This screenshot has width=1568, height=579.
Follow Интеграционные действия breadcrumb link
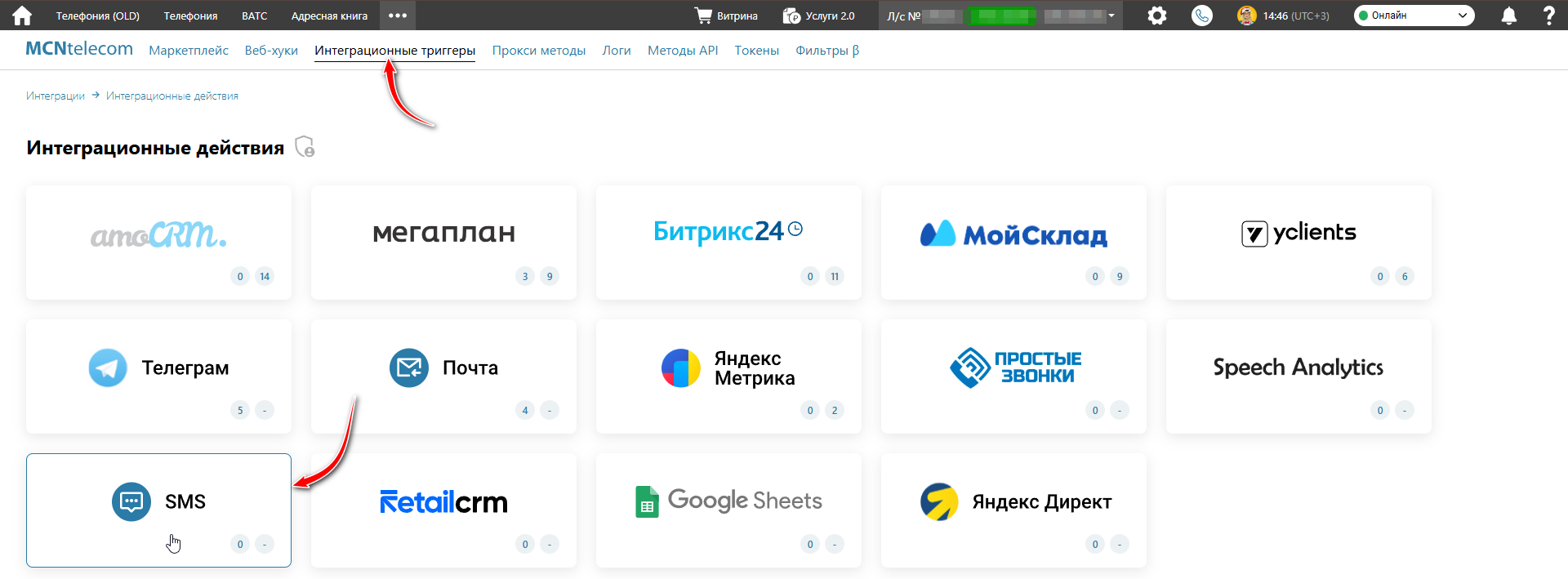(172, 96)
